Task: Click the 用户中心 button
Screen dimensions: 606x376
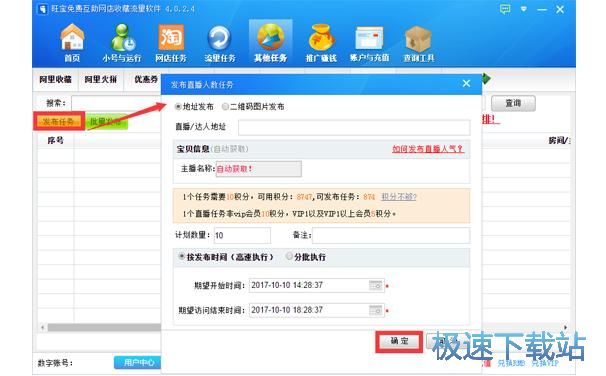Action: pyautogui.click(x=138, y=362)
